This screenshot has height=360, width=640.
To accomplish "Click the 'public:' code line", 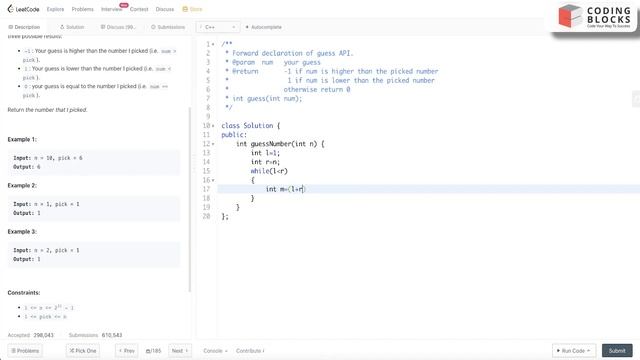I will coord(234,135).
